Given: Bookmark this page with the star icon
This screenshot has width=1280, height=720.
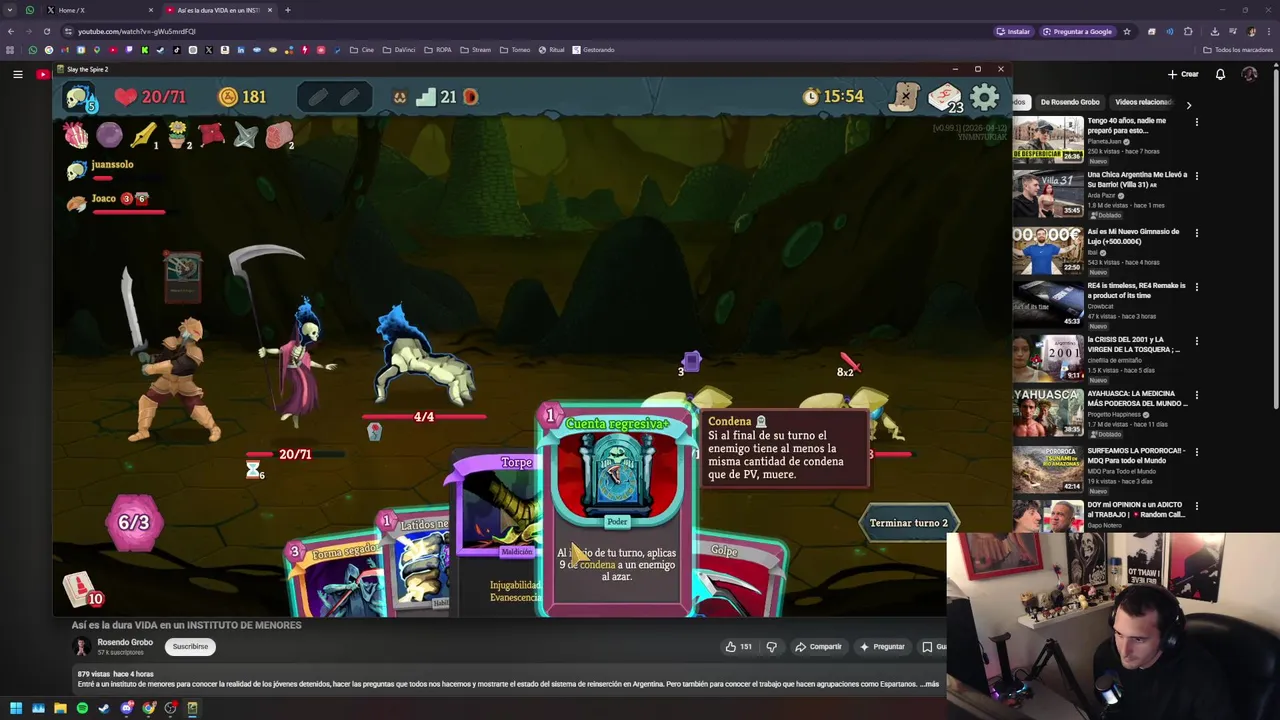Looking at the screenshot, I should (1126, 31).
